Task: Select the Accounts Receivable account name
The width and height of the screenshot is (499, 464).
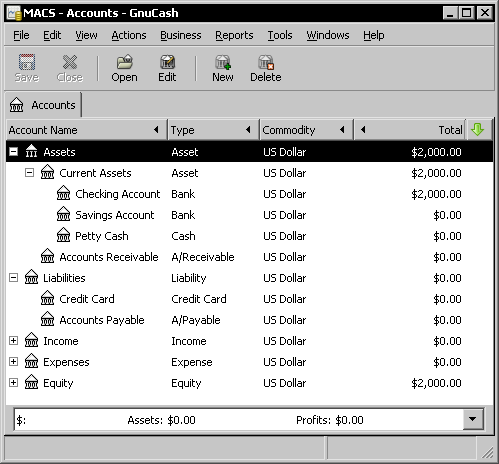Action: [x=109, y=257]
